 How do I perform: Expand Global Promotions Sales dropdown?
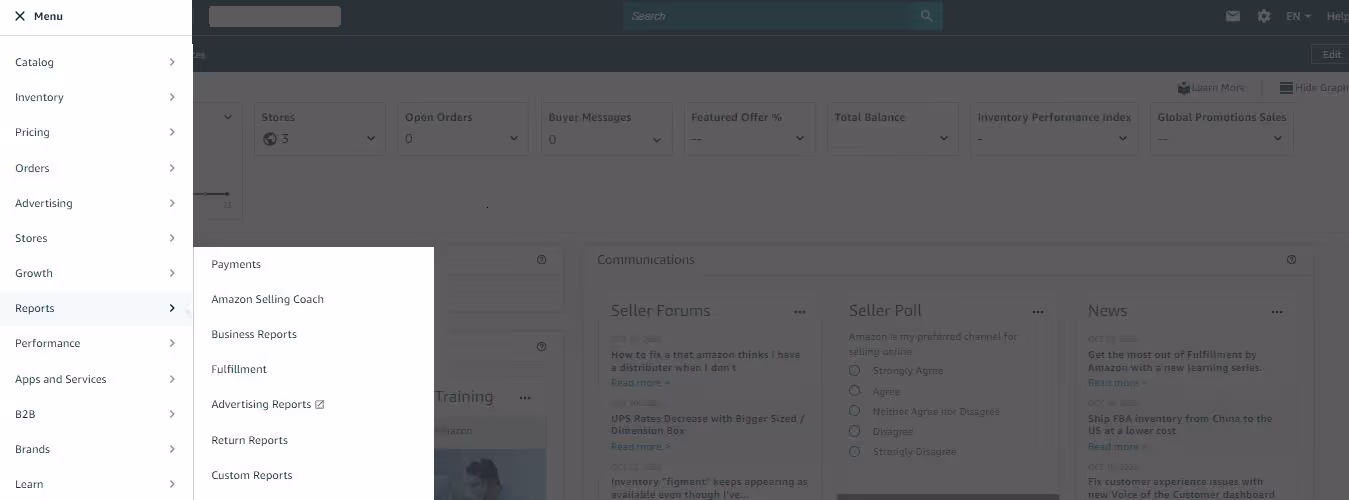coord(1278,139)
